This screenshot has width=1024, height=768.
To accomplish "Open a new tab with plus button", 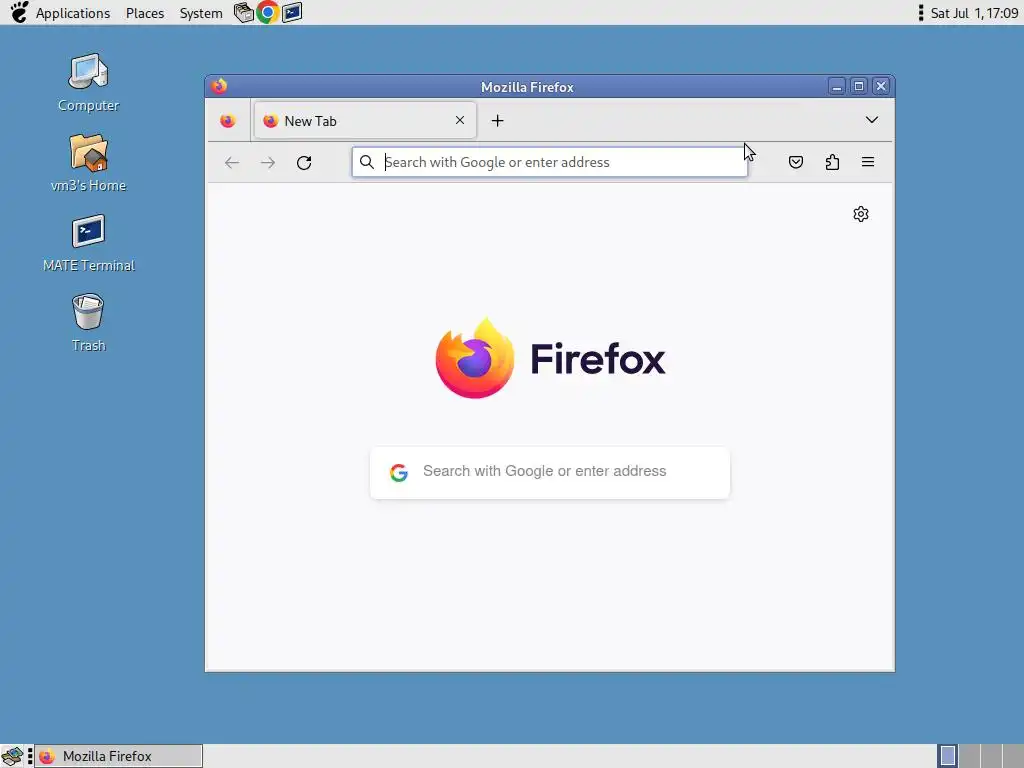I will point(497,120).
